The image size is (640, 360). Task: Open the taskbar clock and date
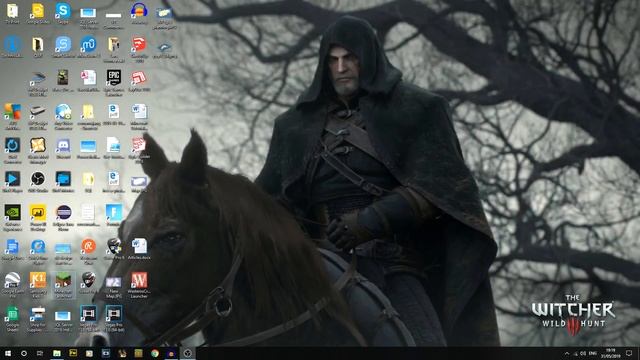pyautogui.click(x=611, y=353)
